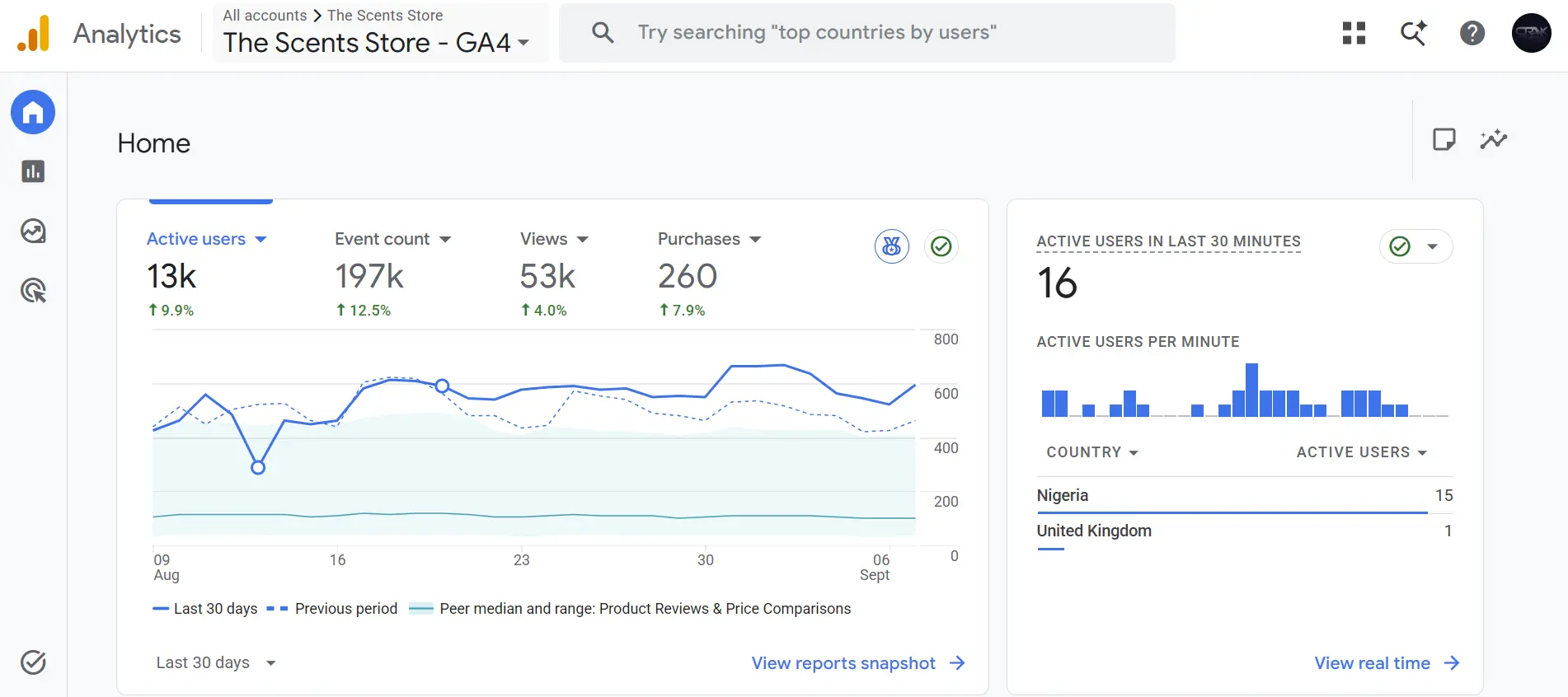
Task: Open the Help question mark icon
Action: (1472, 33)
